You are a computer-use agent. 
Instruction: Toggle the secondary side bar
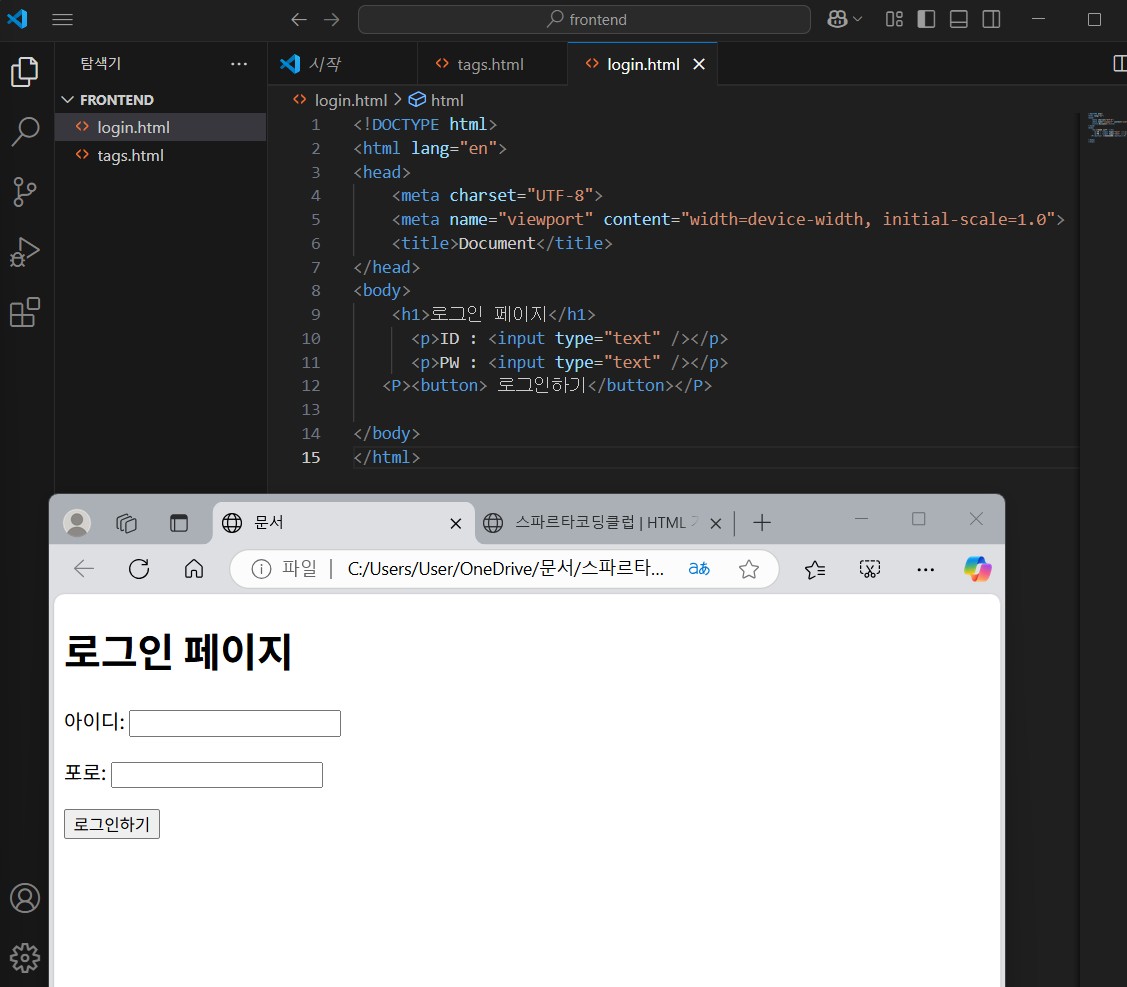coord(991,19)
